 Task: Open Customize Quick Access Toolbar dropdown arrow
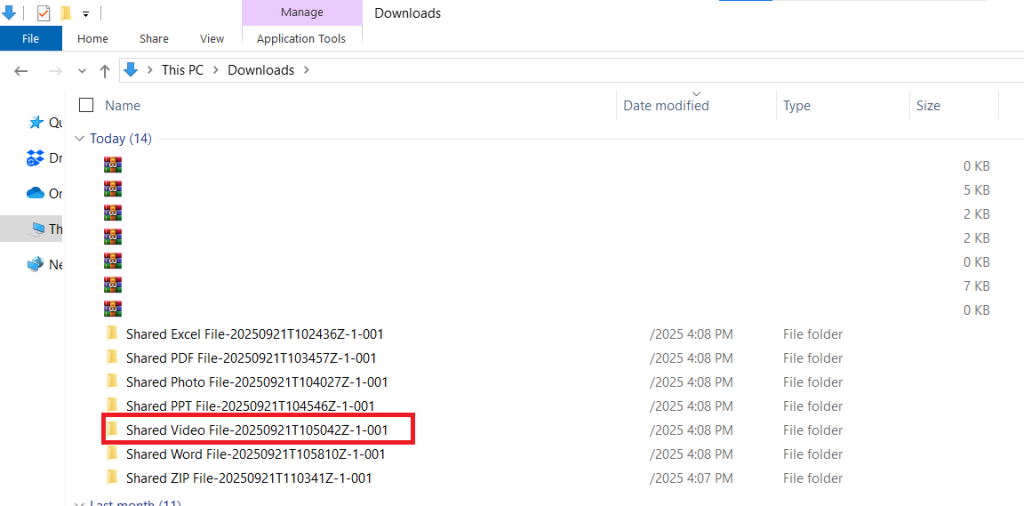86,14
